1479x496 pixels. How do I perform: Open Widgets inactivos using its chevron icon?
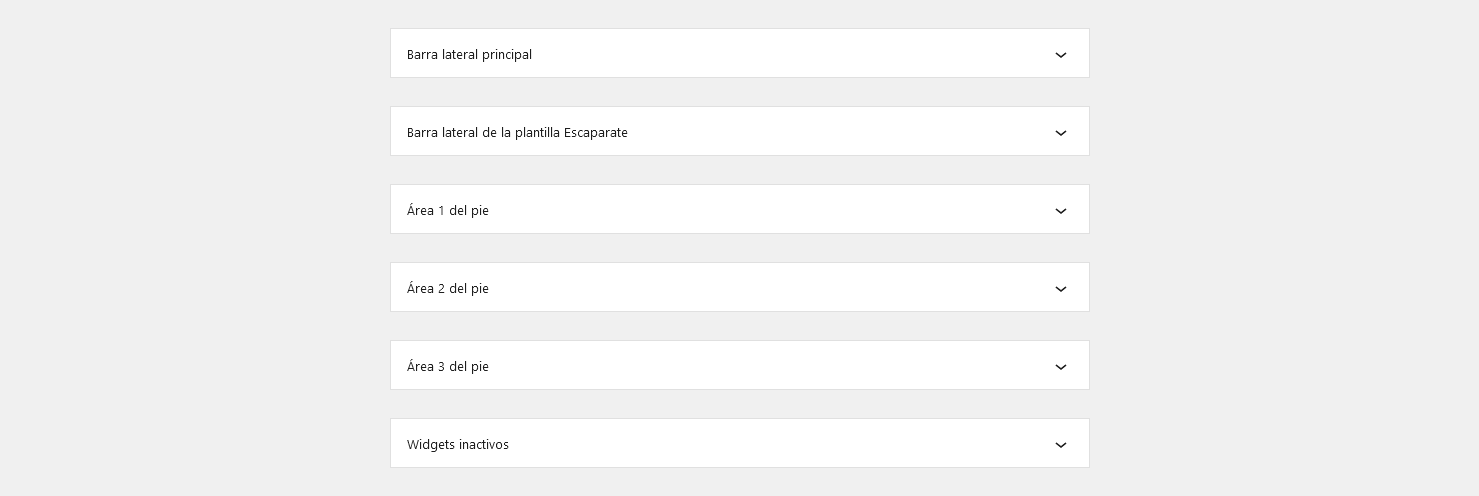click(1061, 445)
